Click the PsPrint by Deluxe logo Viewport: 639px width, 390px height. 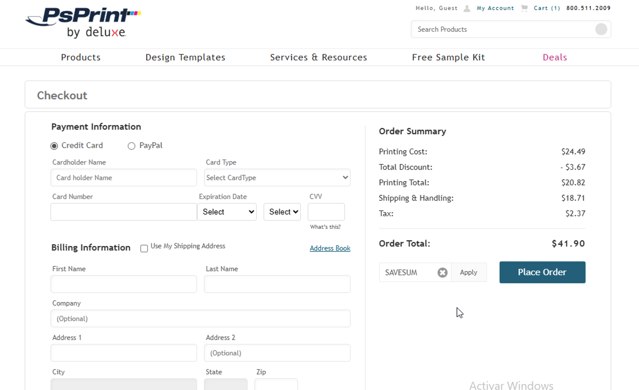(x=83, y=23)
